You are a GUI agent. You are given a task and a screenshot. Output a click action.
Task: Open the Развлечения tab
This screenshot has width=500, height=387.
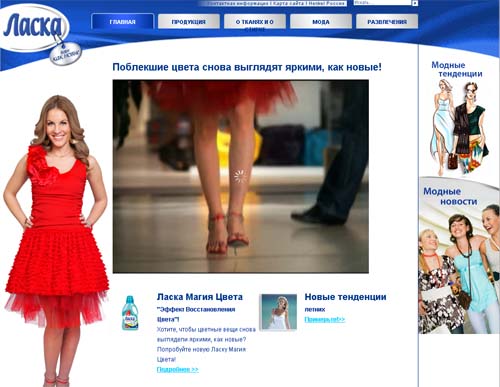point(387,22)
